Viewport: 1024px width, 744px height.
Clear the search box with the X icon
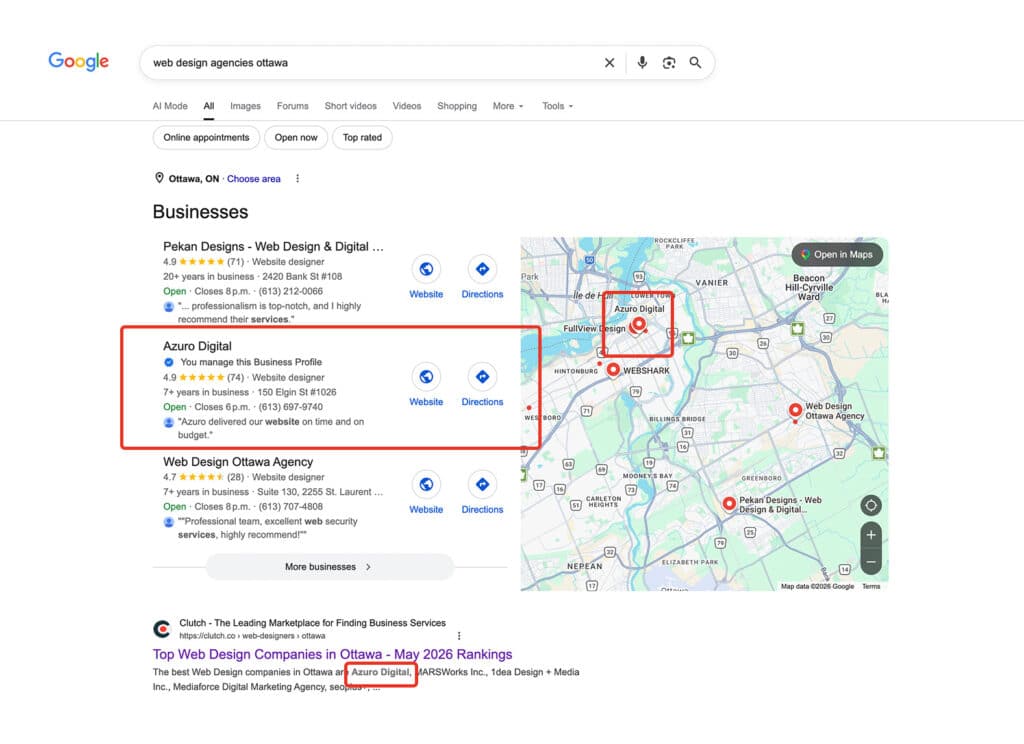point(609,63)
